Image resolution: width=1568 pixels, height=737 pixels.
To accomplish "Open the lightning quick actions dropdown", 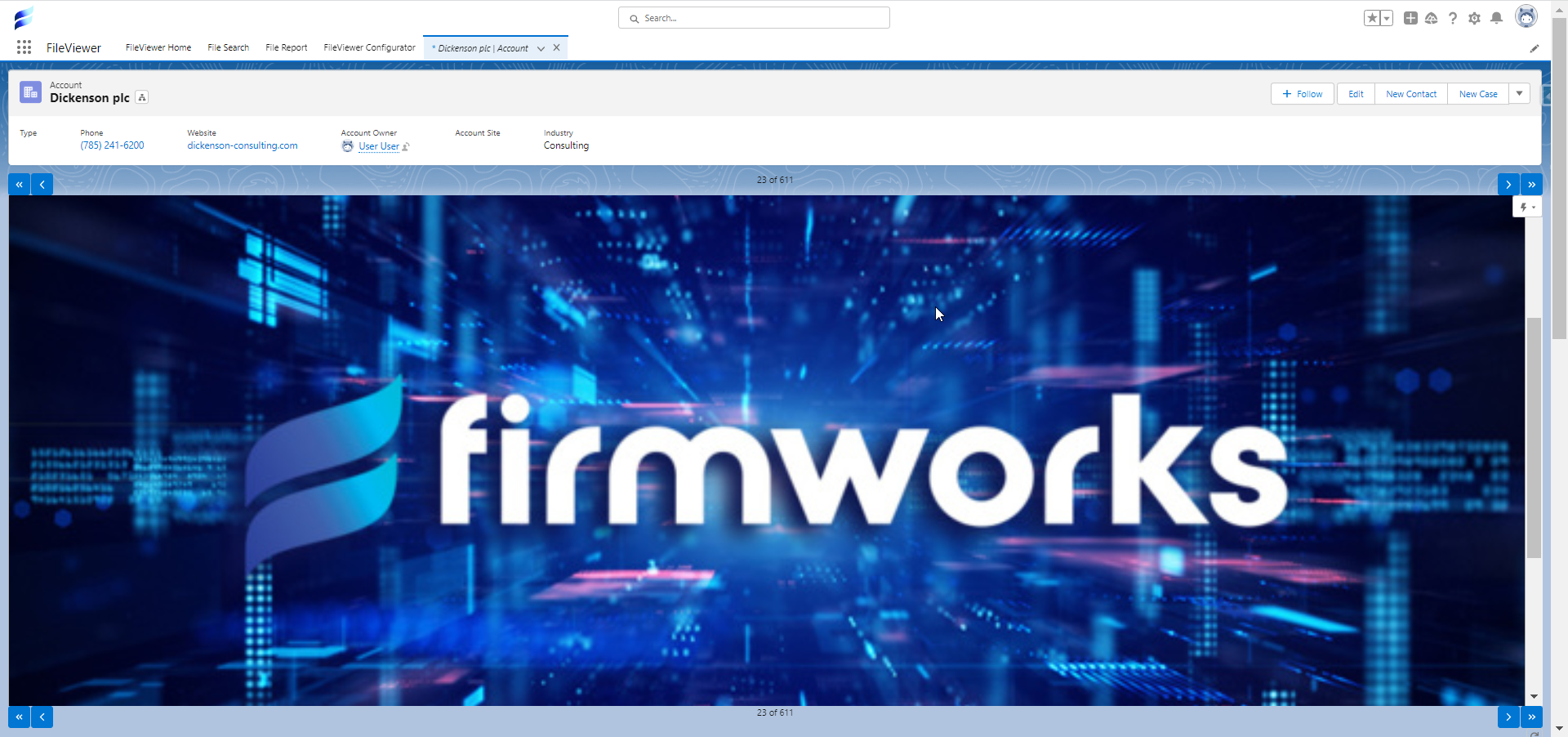I will [1527, 208].
